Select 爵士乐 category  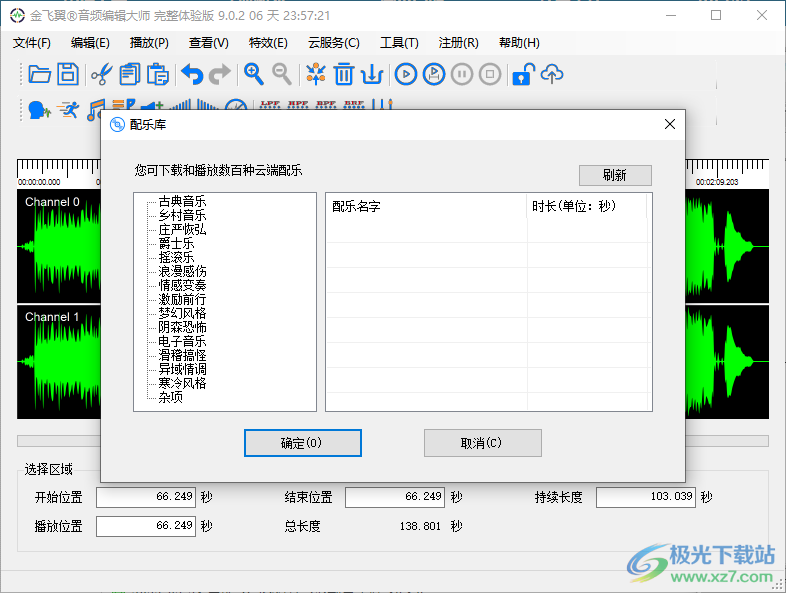tap(176, 244)
